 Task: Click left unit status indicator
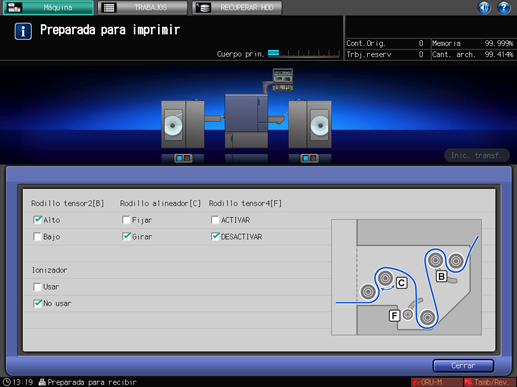point(183,158)
